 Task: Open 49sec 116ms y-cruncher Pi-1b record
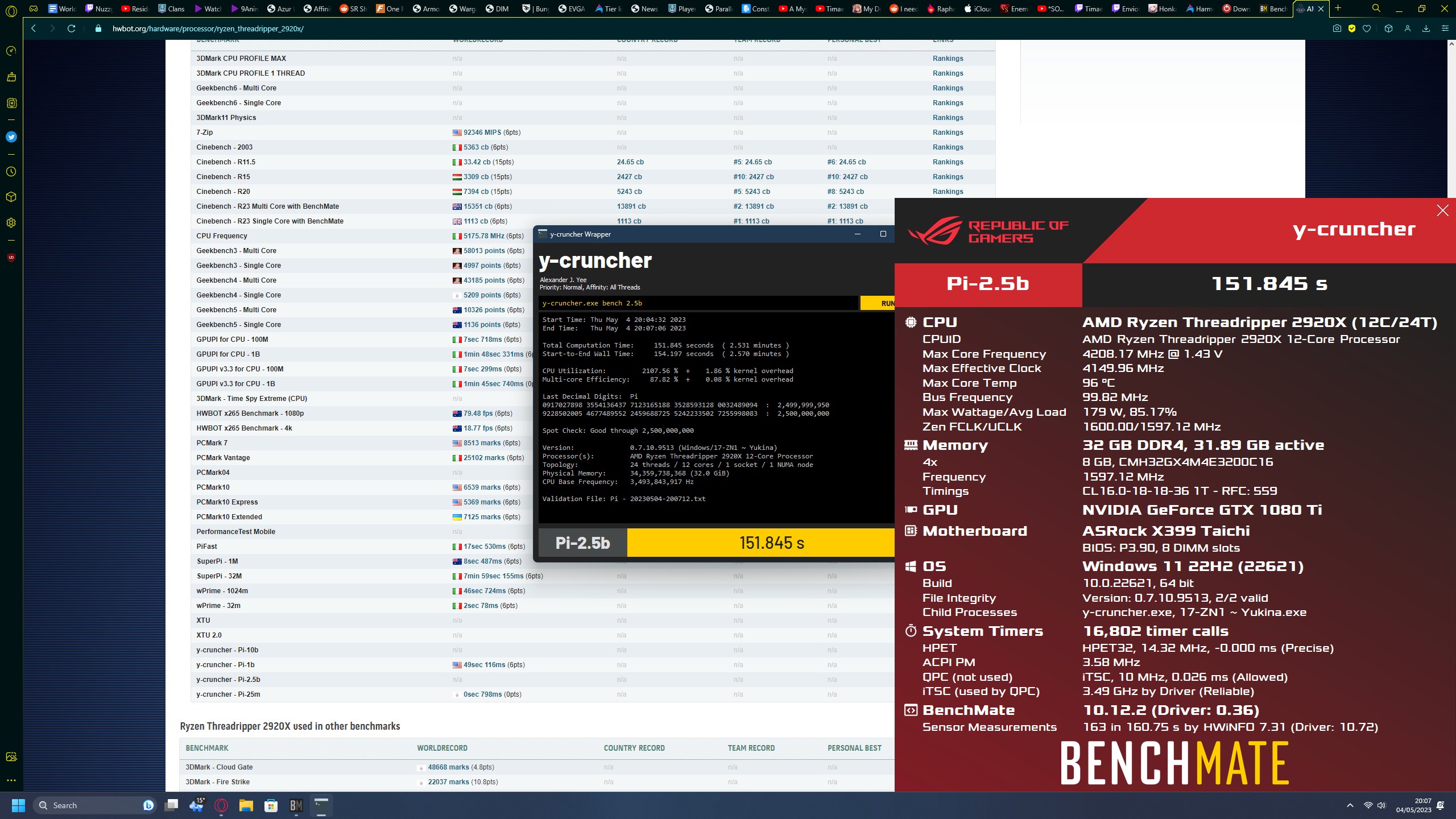(484, 665)
